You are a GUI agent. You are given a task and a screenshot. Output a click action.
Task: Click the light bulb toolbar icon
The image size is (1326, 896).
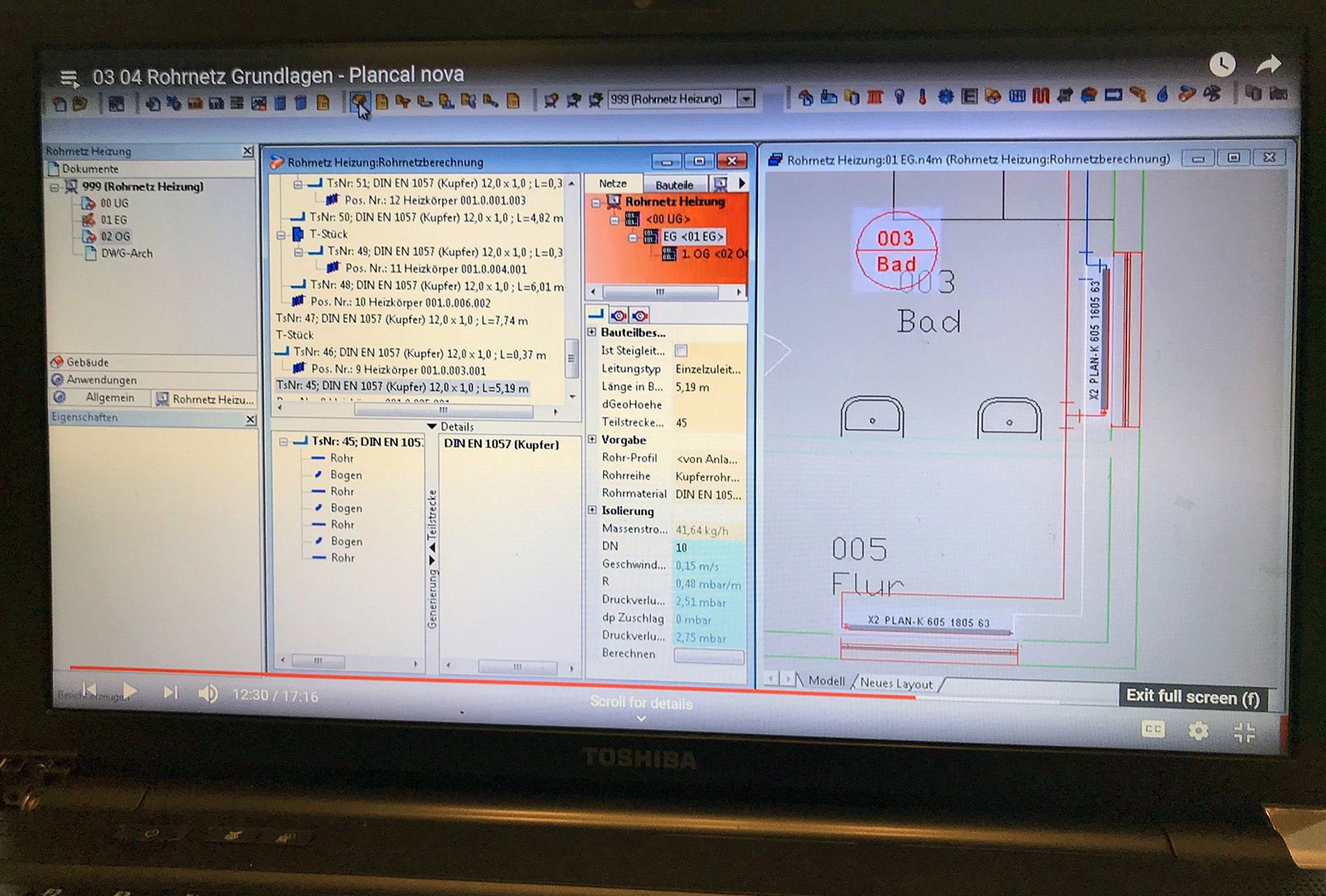[900, 98]
